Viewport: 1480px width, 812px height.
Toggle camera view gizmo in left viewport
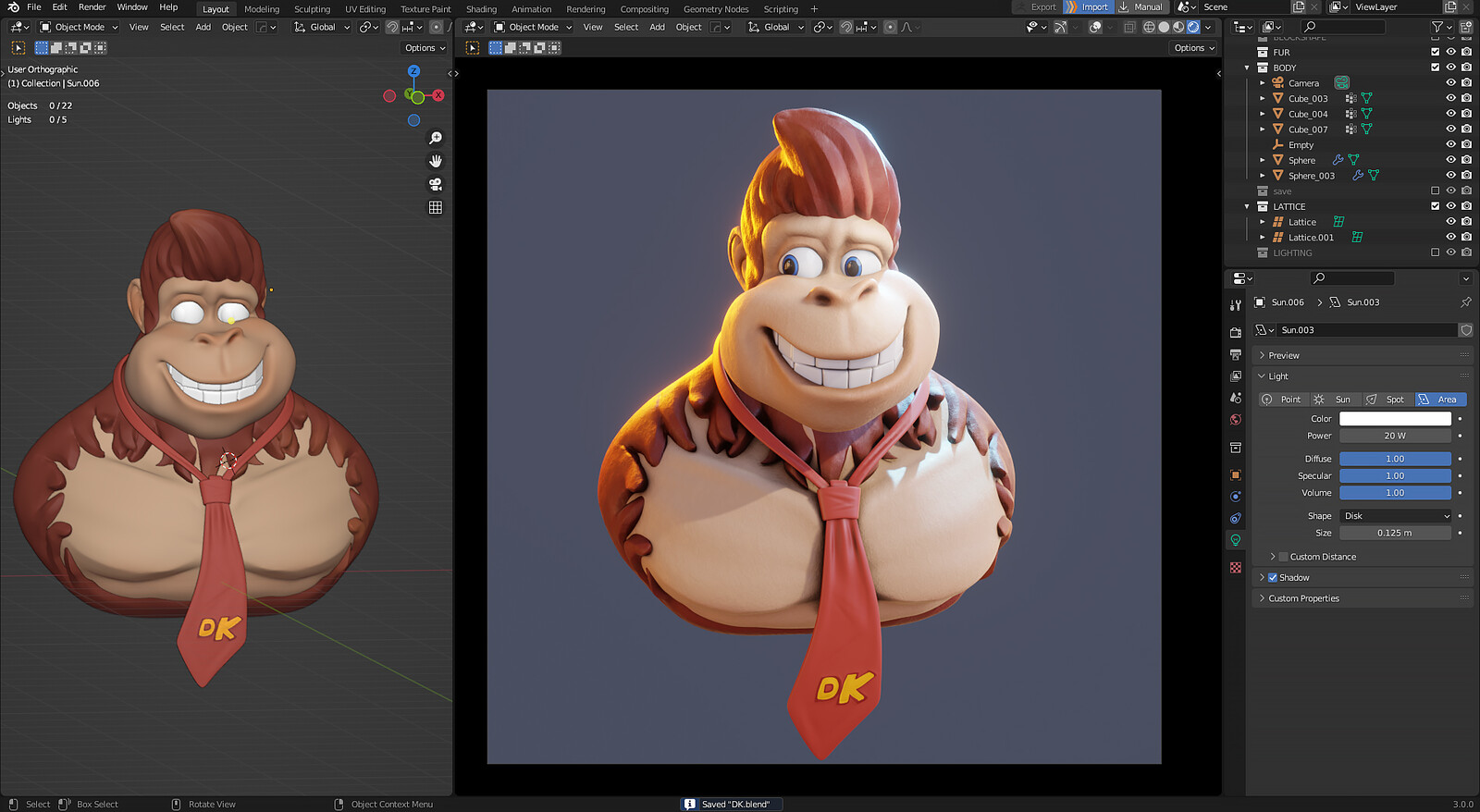pyautogui.click(x=436, y=184)
